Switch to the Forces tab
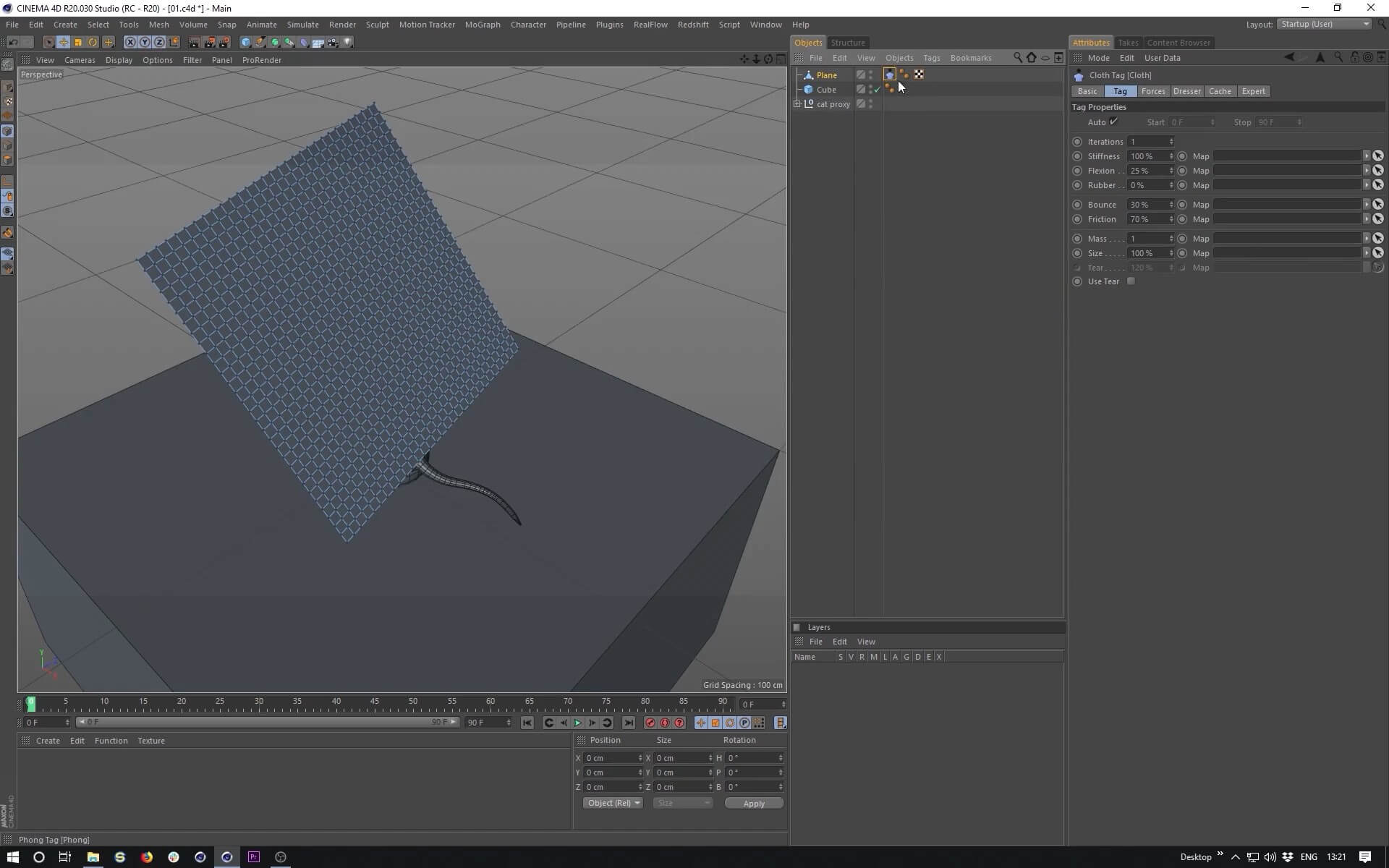 coord(1153,91)
